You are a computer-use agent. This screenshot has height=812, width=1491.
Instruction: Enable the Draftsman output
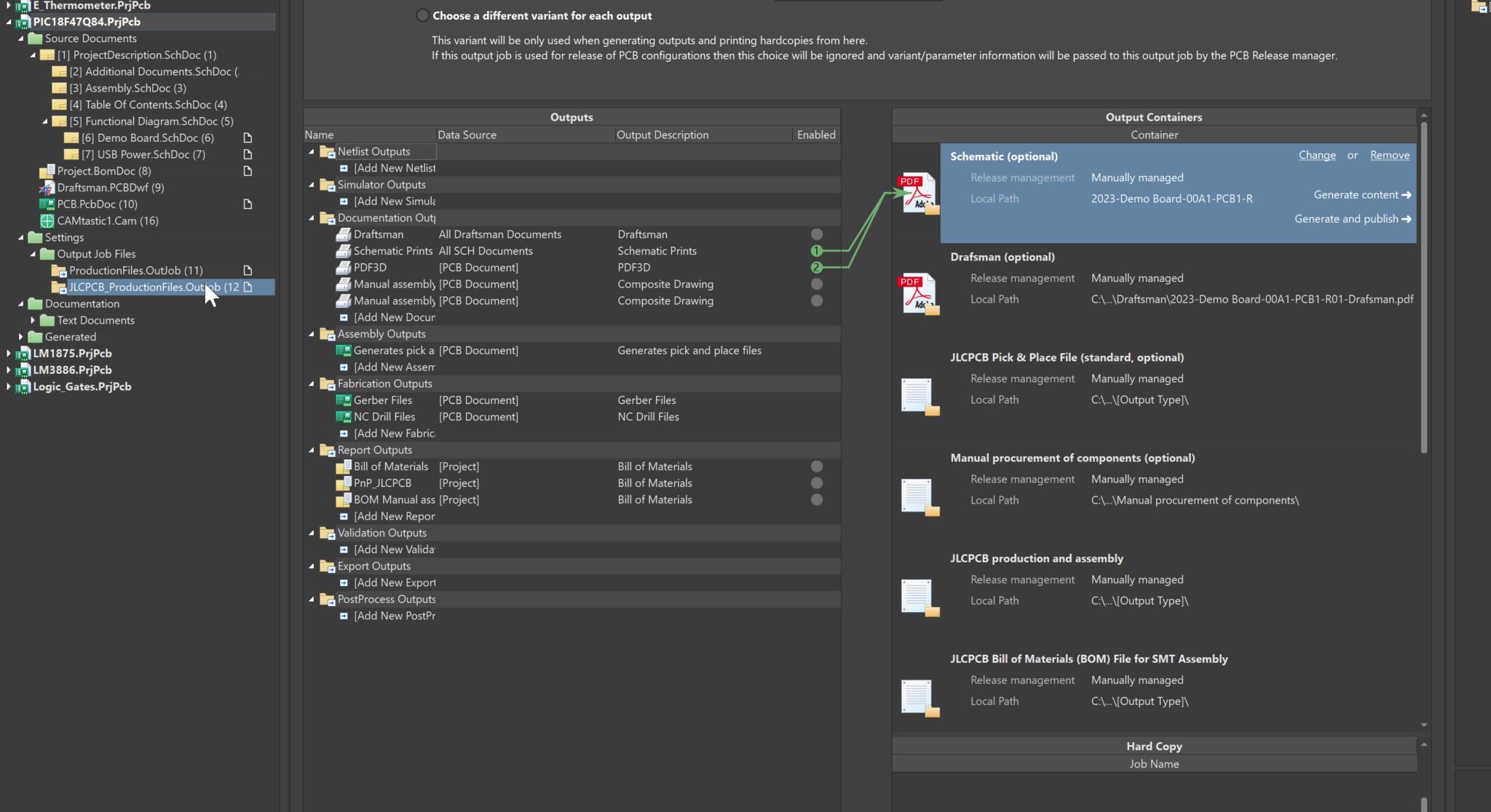click(x=816, y=234)
